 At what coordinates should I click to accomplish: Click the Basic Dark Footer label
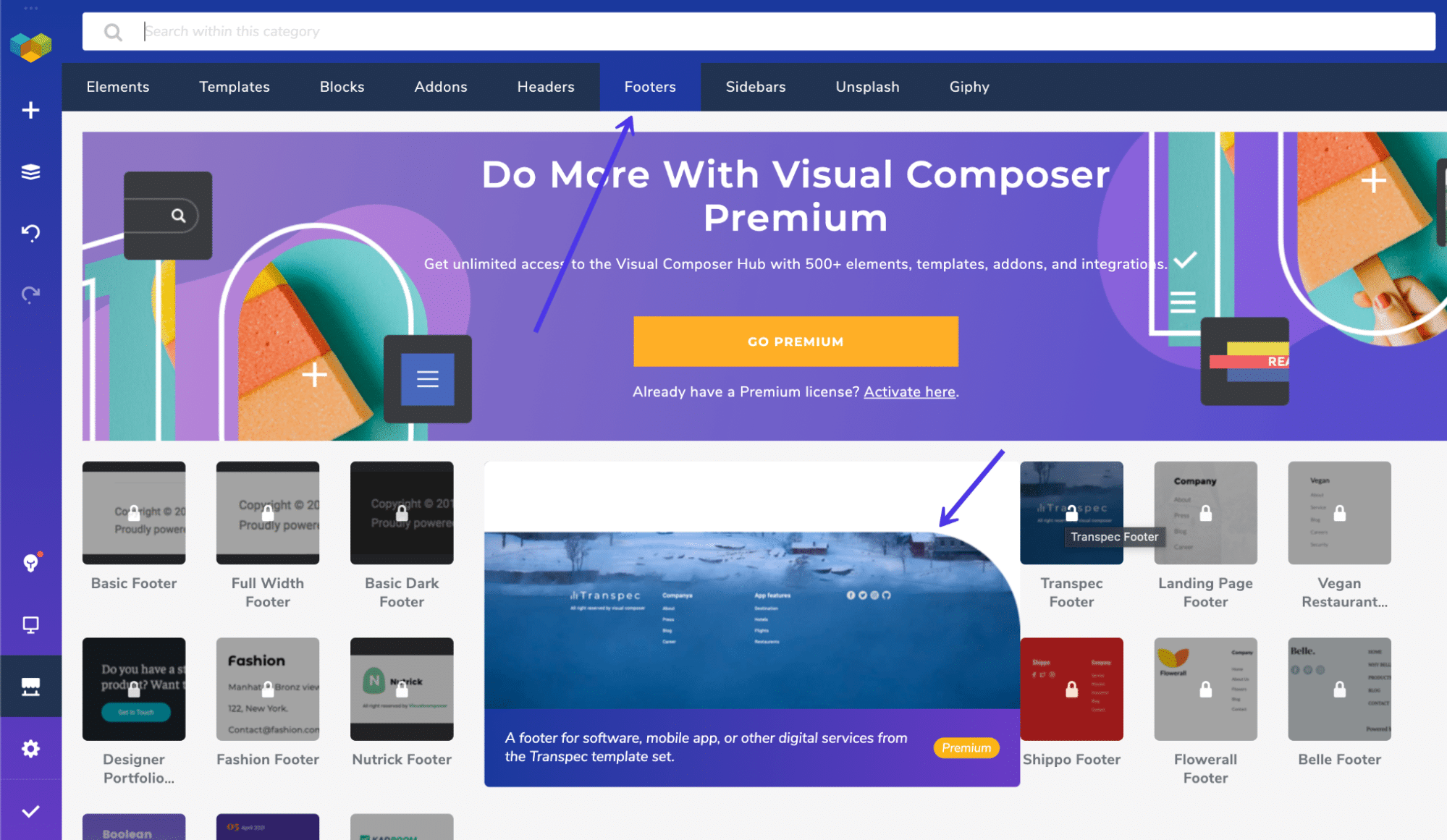click(402, 593)
